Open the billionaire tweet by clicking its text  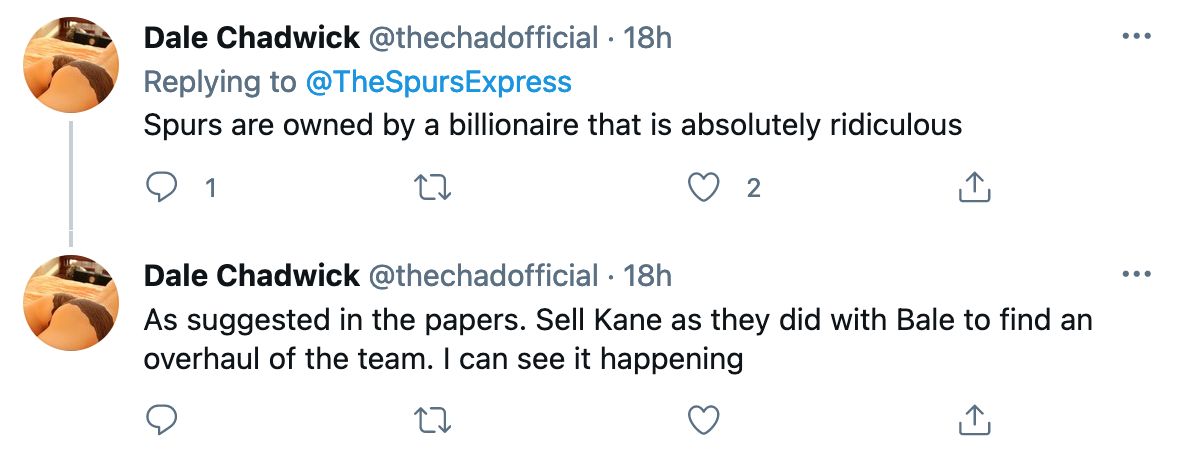552,125
